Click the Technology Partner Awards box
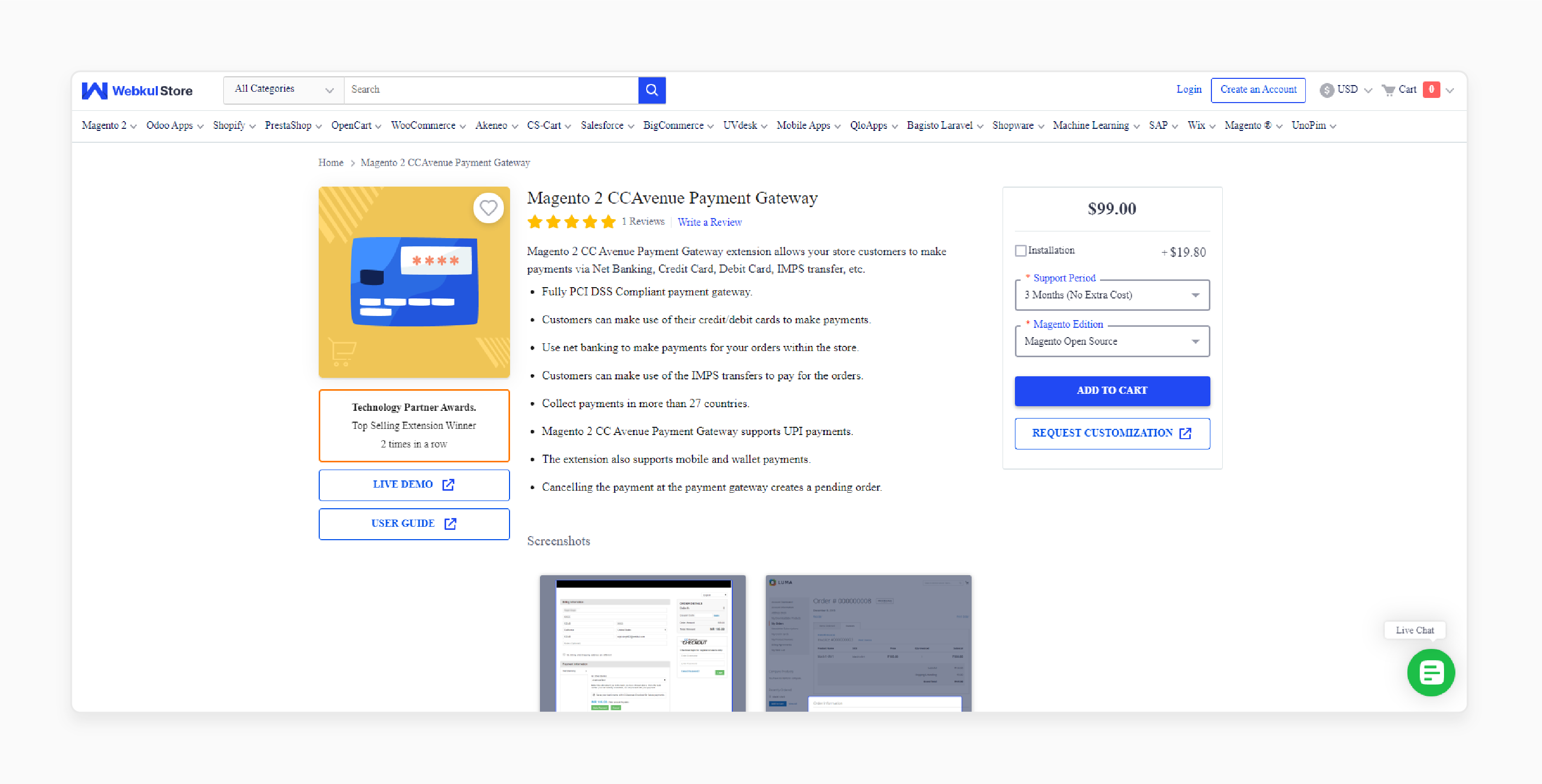1542x784 pixels. point(414,426)
